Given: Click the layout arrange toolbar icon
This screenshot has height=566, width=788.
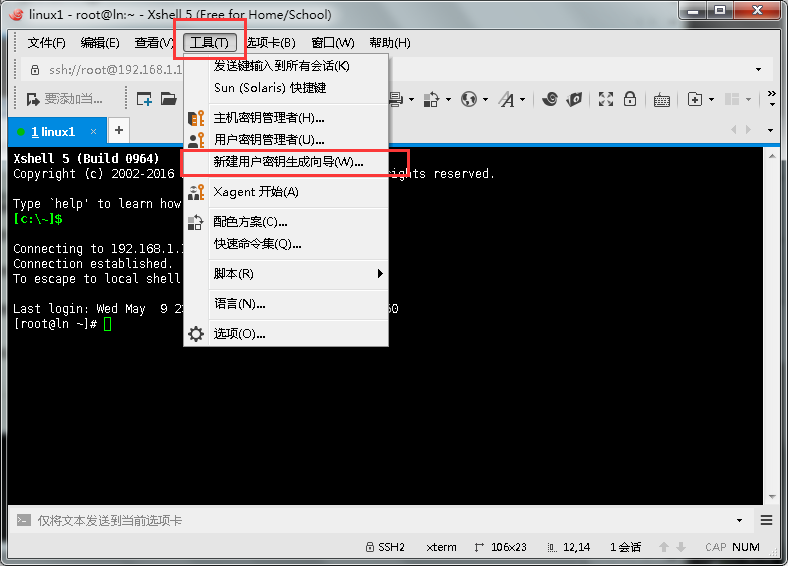Looking at the screenshot, I should (732, 99).
